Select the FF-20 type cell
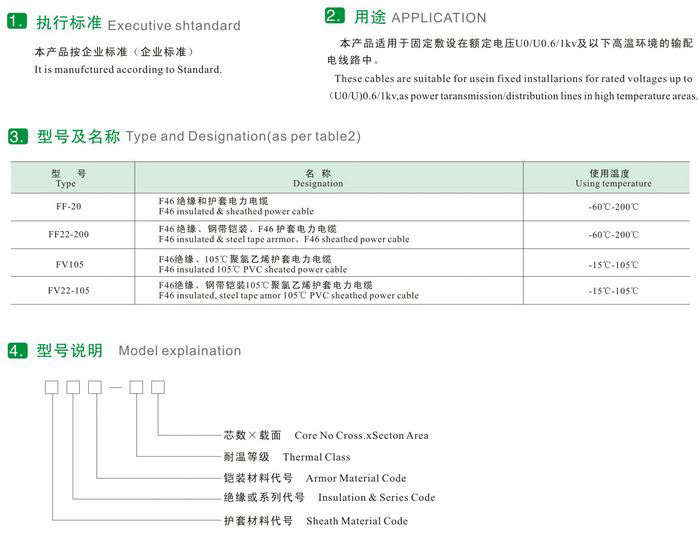 (69, 206)
